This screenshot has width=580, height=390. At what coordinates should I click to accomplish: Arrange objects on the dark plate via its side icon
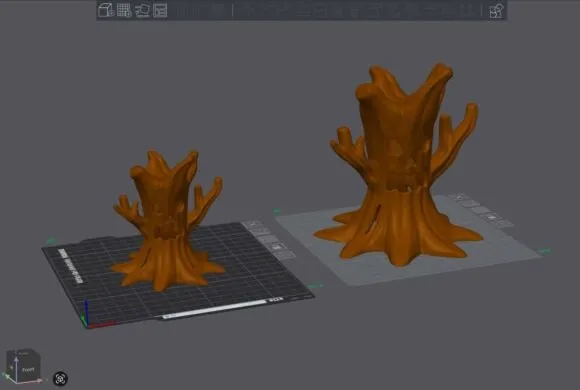click(269, 239)
